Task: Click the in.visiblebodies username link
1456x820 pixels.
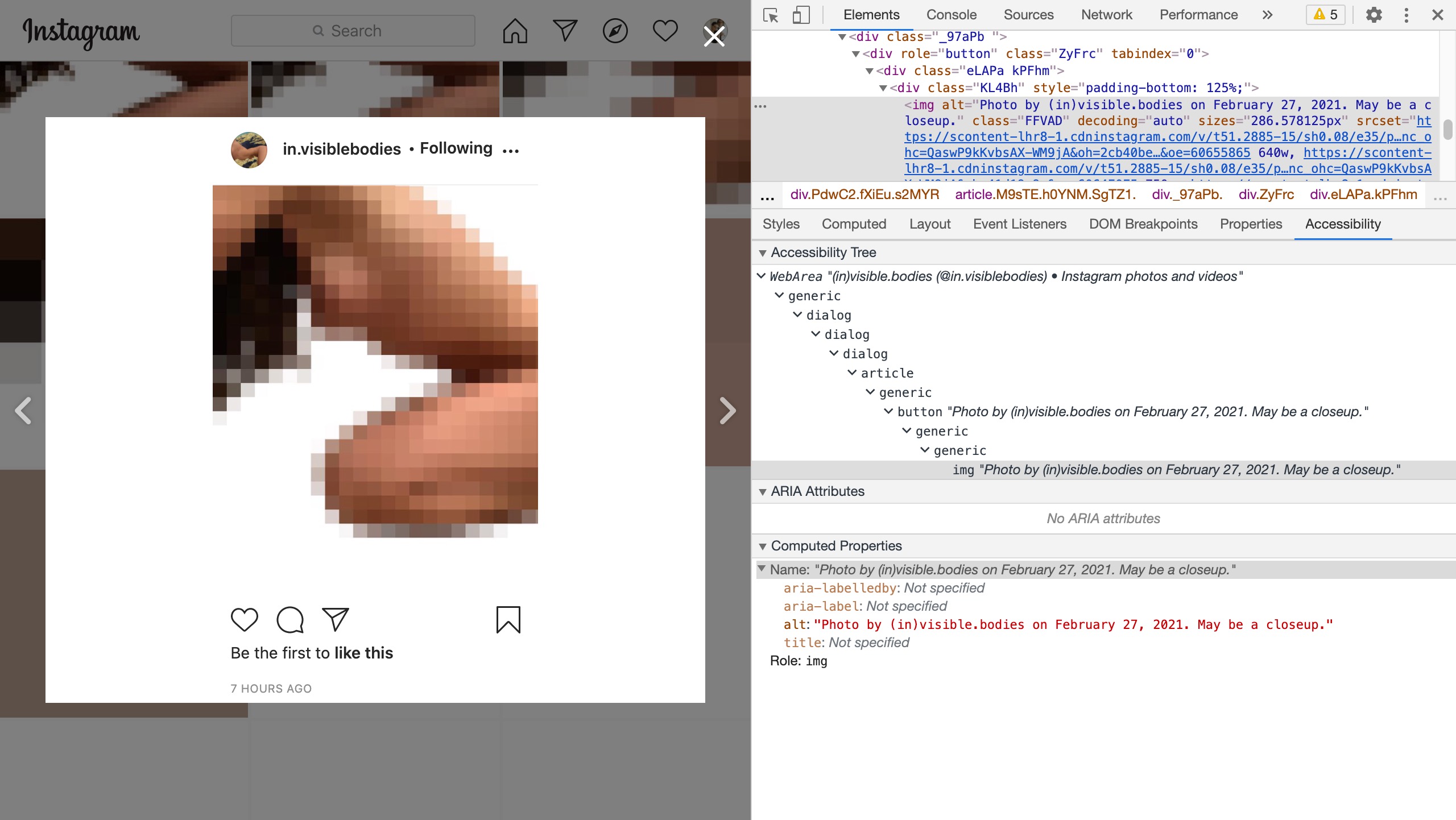Action: 342,149
